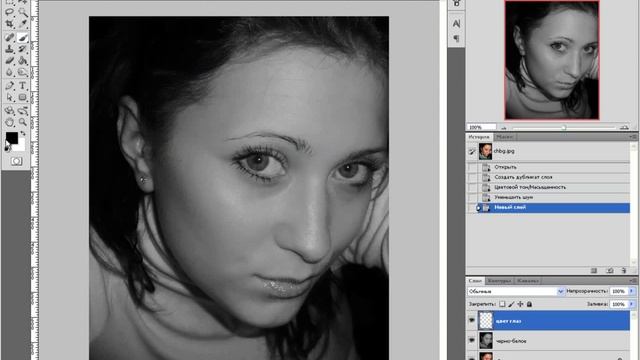Screen dimensions: 640x360
Task: Reset default foreground/background colors
Action: tap(7, 148)
